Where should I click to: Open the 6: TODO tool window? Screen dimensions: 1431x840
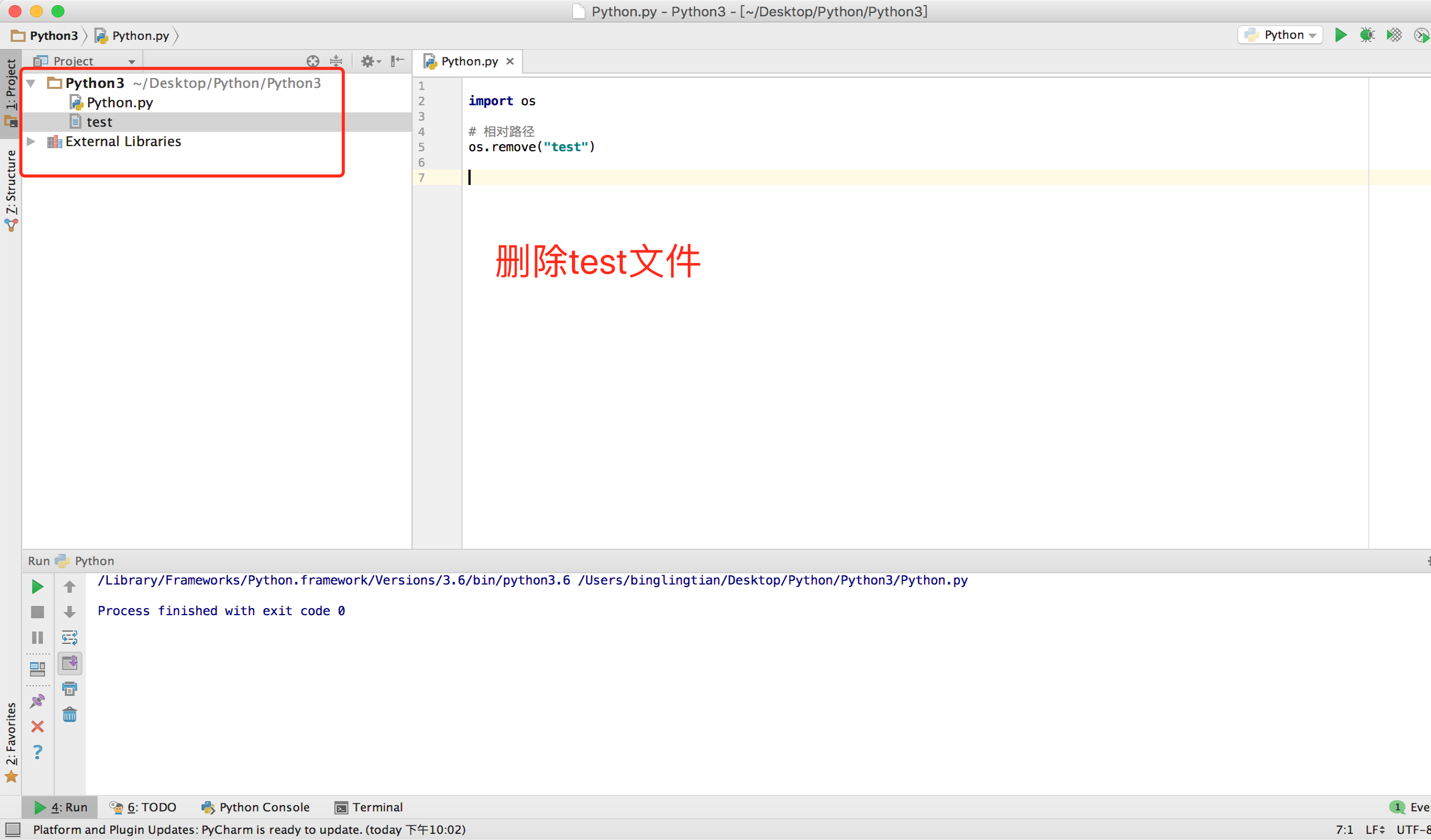143,807
